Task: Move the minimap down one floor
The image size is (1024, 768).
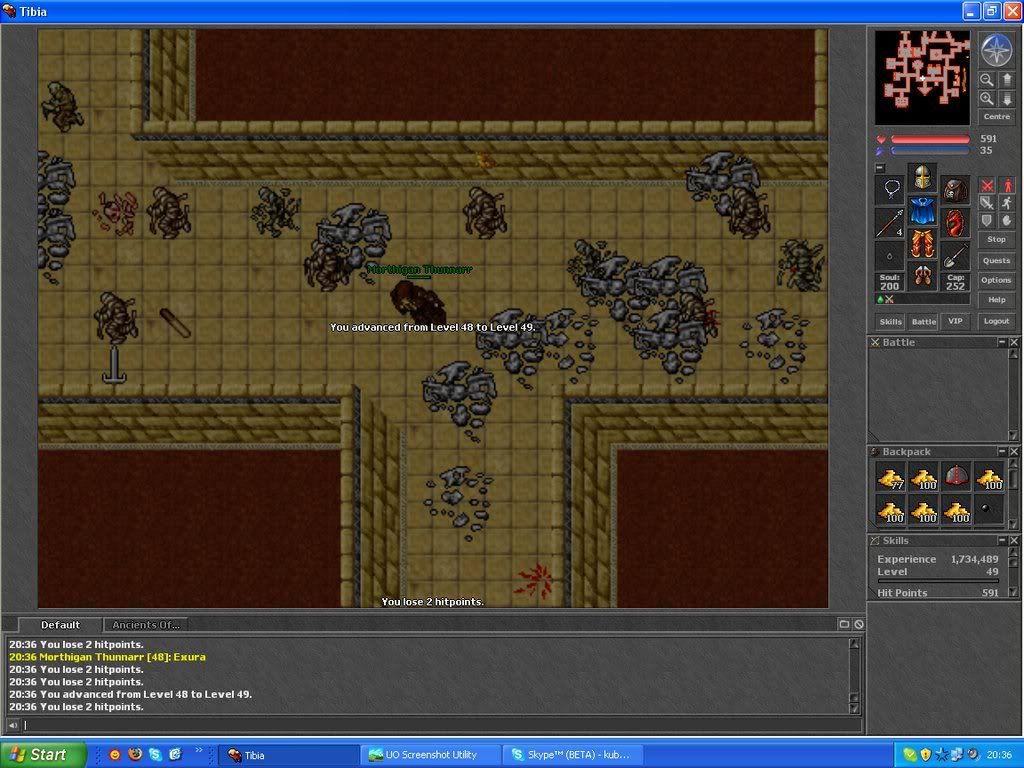Action: click(1006, 99)
